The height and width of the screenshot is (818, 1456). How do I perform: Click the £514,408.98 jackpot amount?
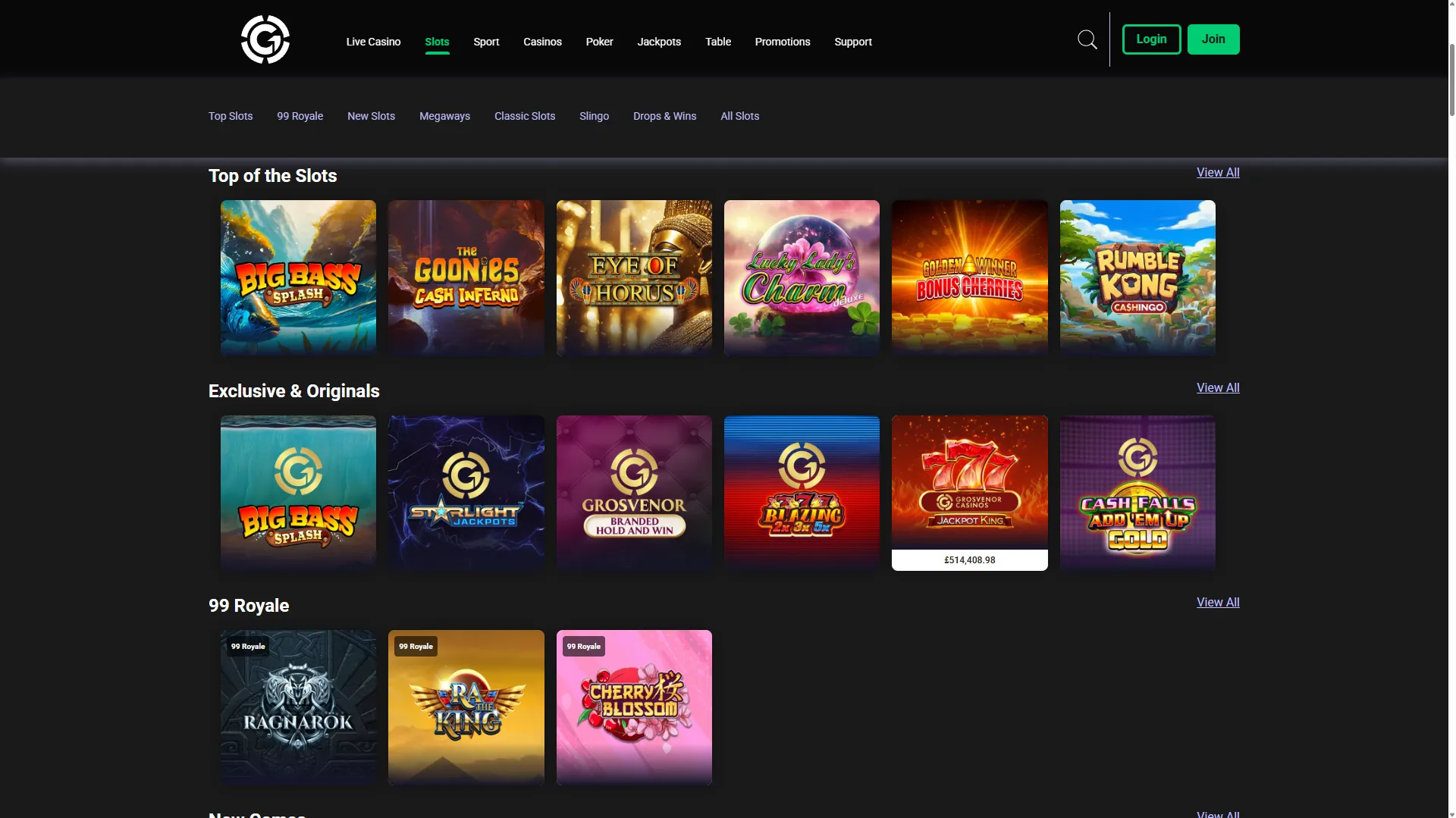[x=970, y=560]
